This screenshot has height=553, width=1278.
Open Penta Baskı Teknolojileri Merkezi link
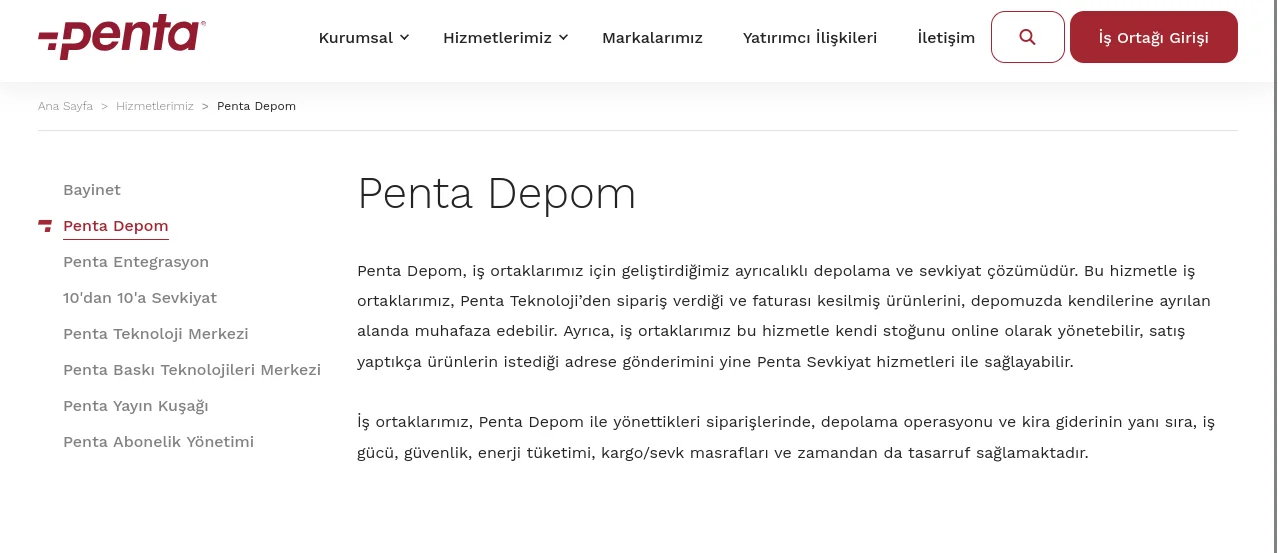[x=192, y=370]
